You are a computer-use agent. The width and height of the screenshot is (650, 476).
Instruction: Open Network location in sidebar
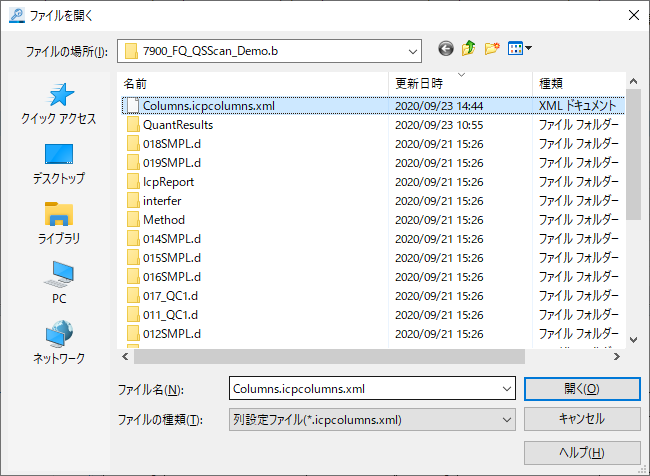point(59,342)
